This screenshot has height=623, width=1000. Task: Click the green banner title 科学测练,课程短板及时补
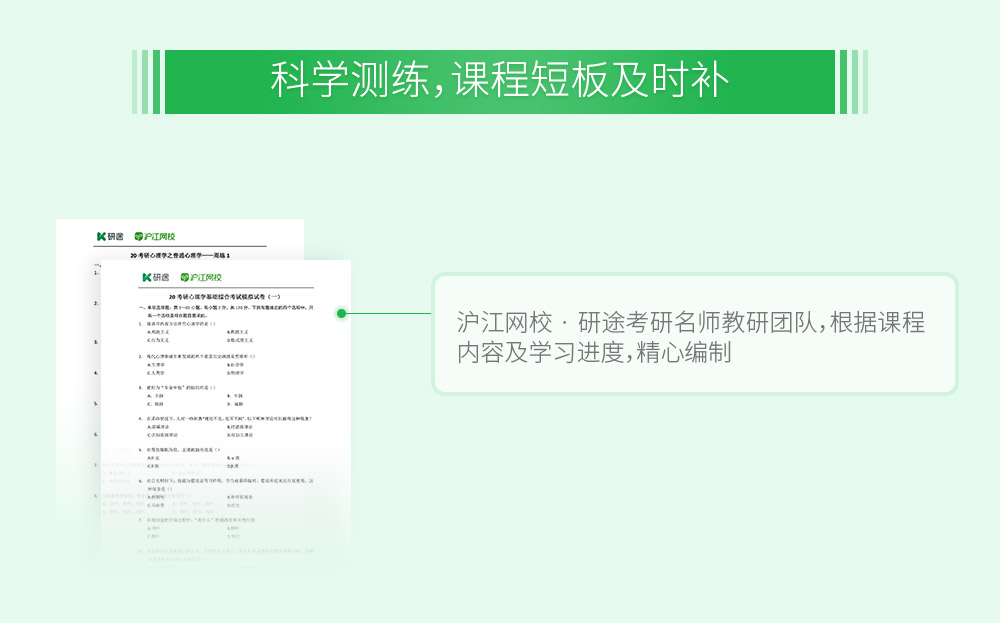point(499,82)
